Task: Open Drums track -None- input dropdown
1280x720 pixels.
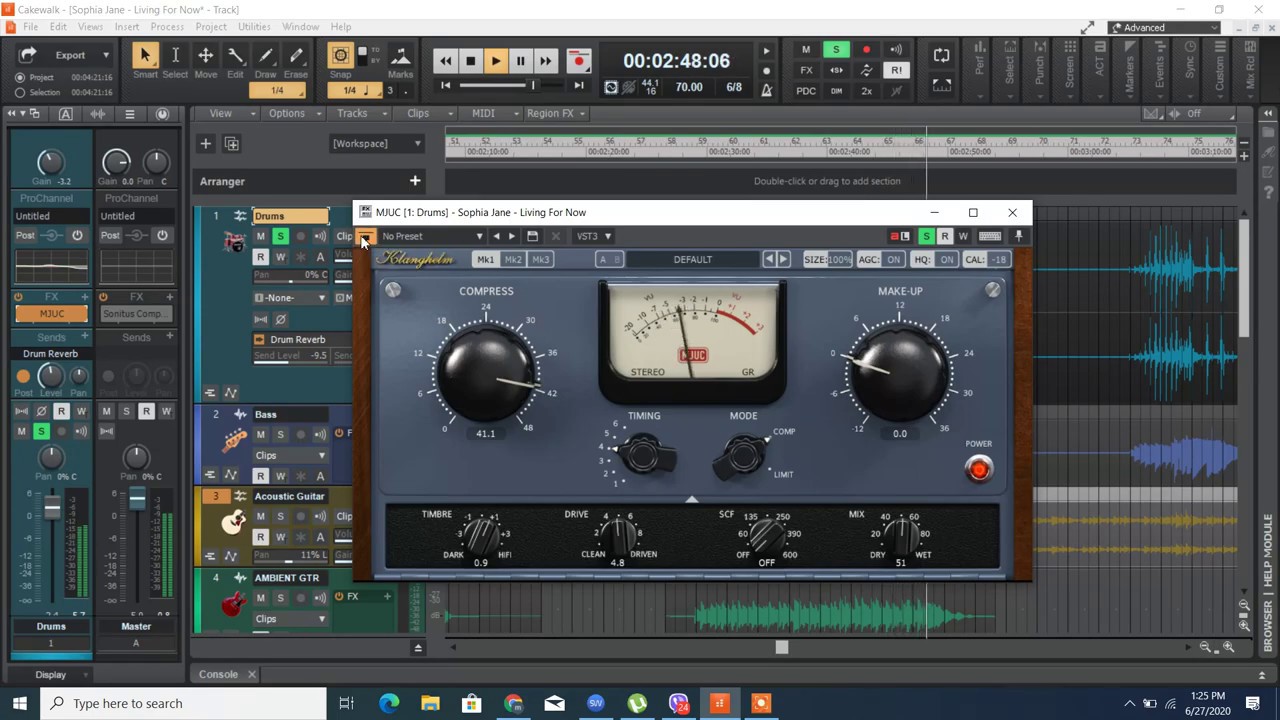Action: click(x=290, y=298)
